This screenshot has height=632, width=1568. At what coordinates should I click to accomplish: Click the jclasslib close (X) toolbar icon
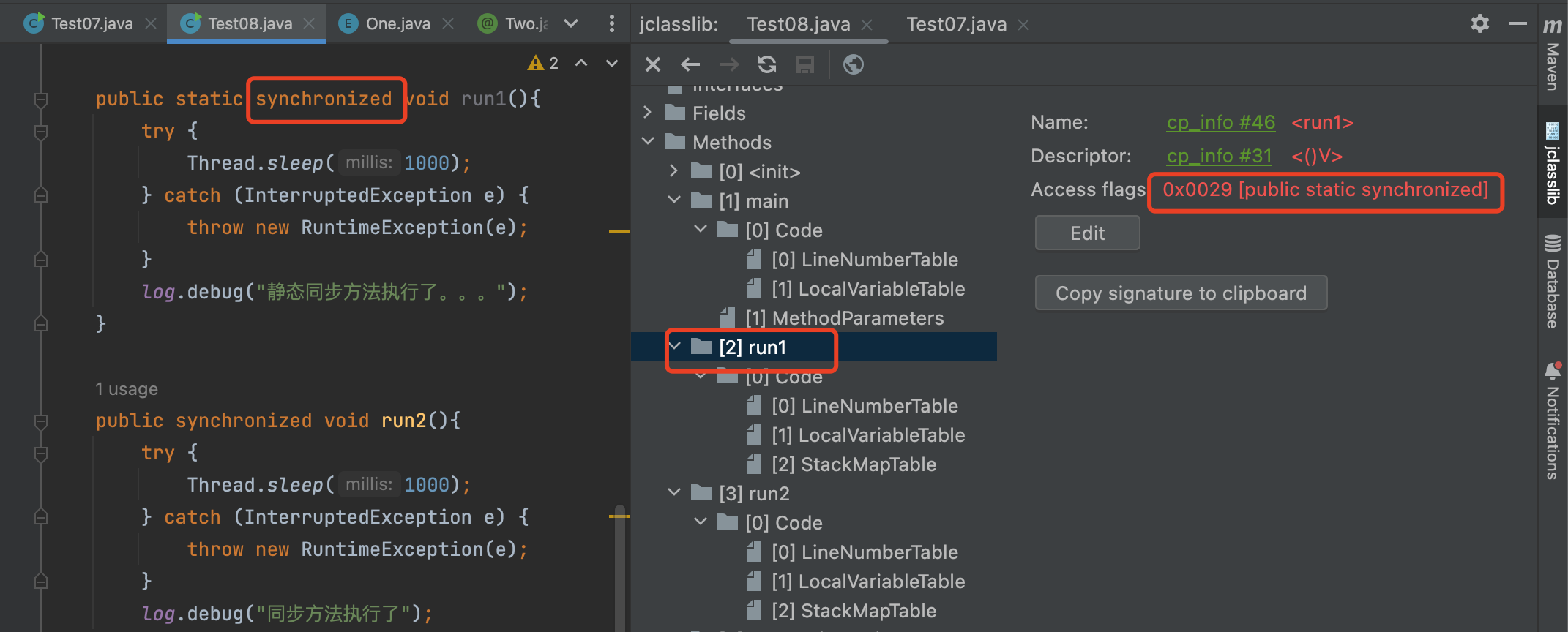point(653,65)
